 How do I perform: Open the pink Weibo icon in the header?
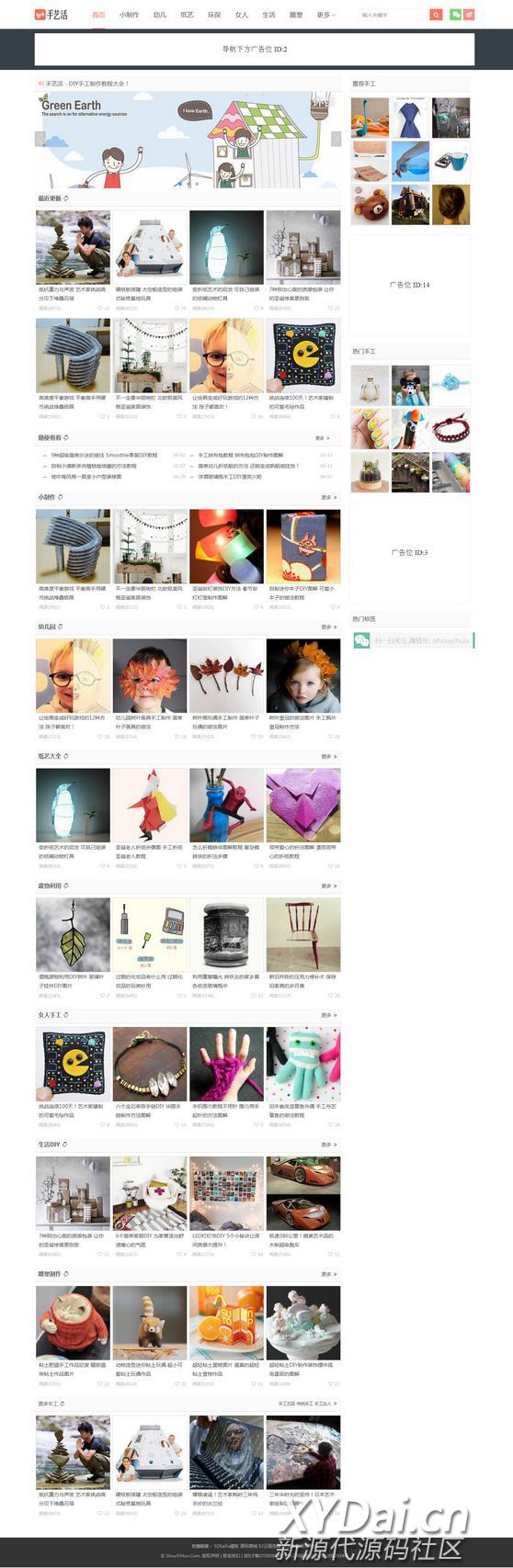(x=469, y=15)
